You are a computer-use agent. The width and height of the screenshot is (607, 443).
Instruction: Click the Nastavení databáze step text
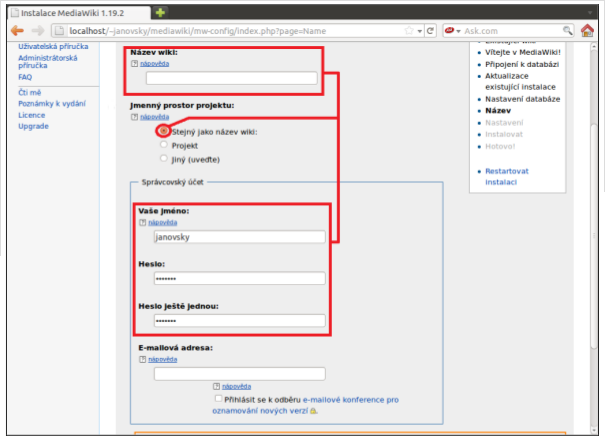pyautogui.click(x=523, y=99)
